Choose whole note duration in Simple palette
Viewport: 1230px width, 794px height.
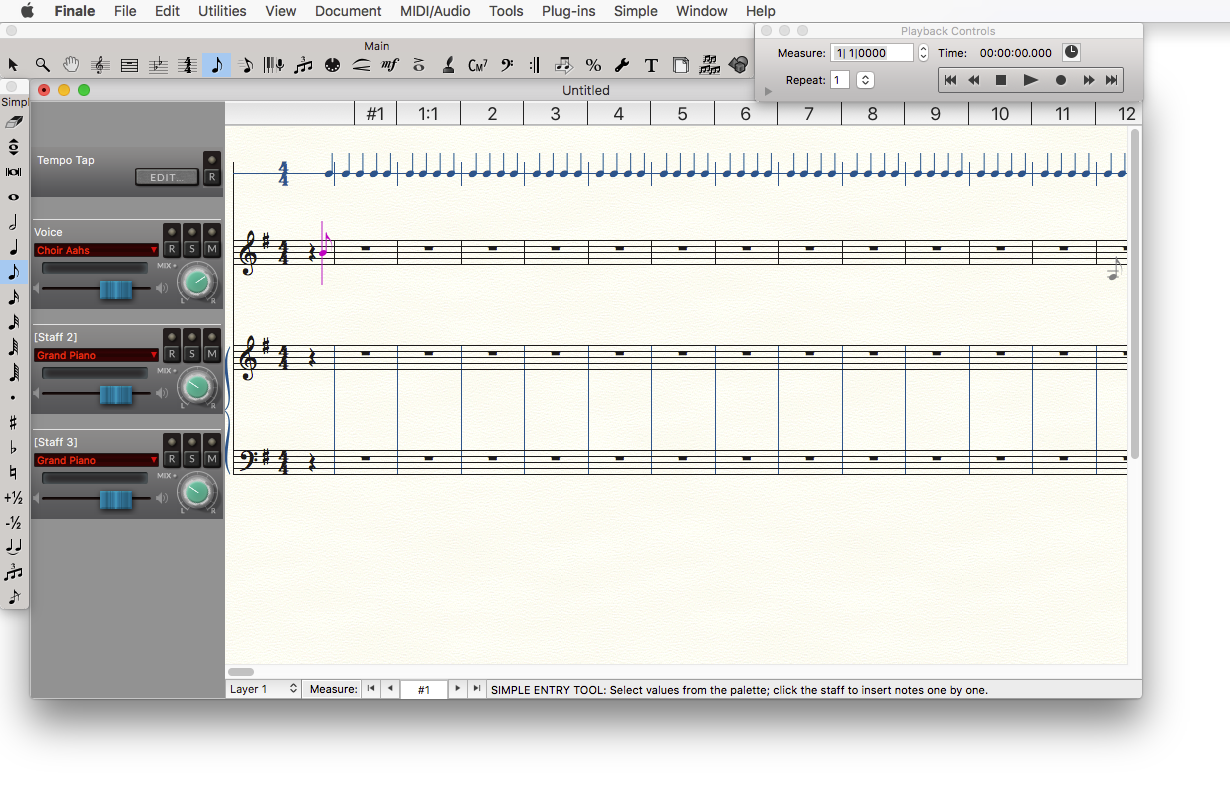tap(13, 197)
